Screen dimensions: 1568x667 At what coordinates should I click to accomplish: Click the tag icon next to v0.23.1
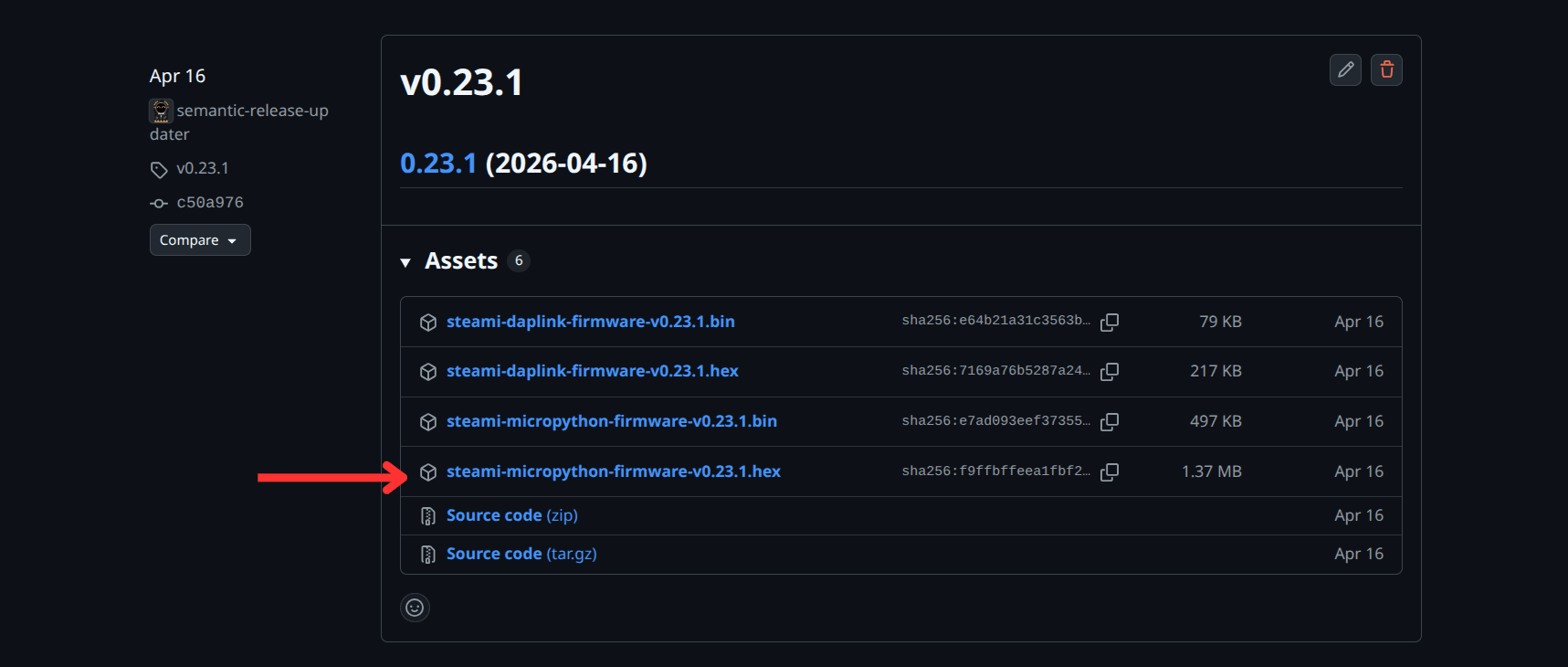(x=159, y=169)
